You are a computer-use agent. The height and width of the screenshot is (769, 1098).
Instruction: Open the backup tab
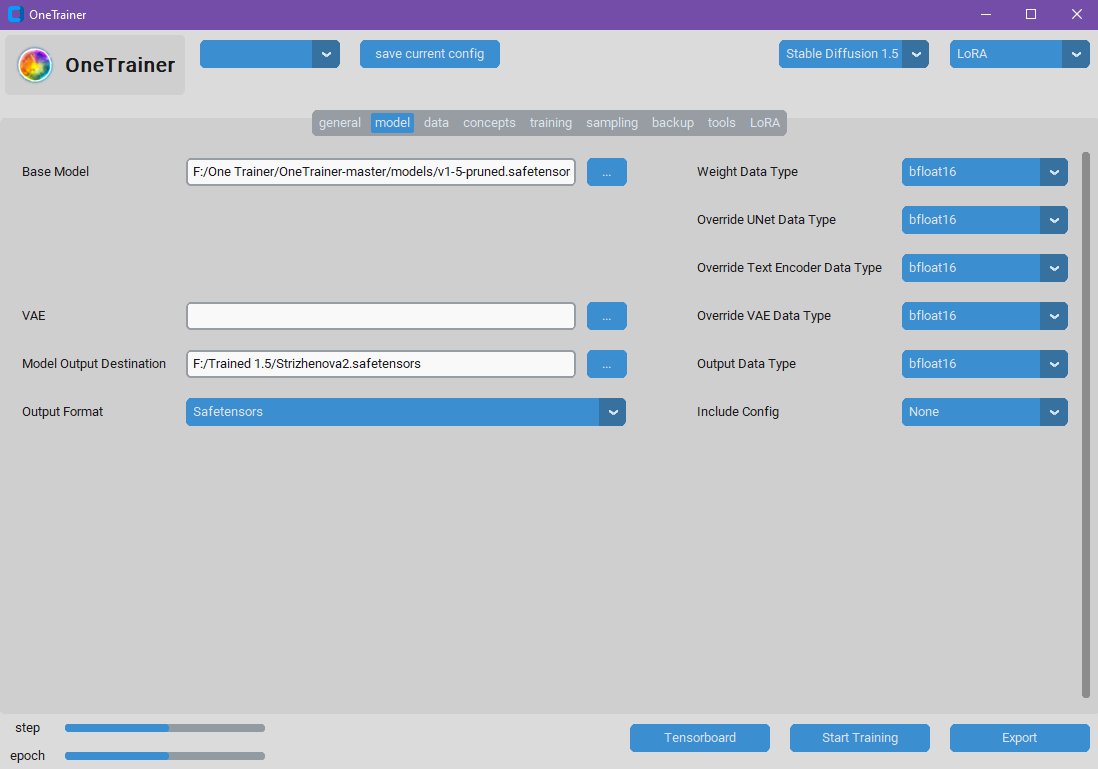pyautogui.click(x=673, y=123)
